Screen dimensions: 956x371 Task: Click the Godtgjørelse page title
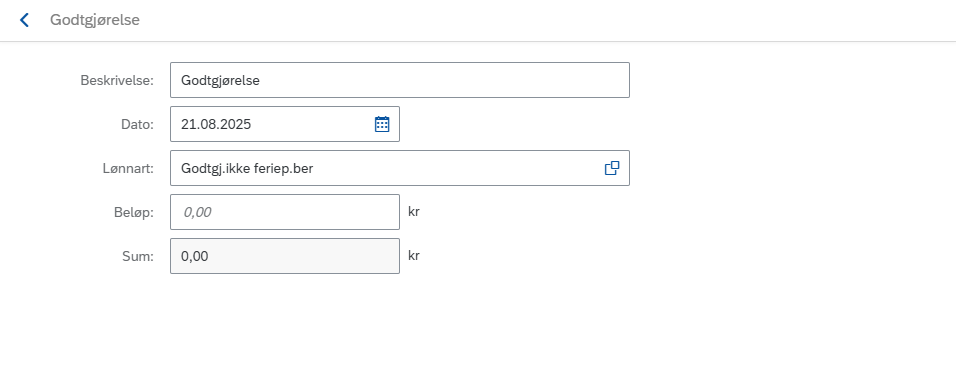[95, 20]
